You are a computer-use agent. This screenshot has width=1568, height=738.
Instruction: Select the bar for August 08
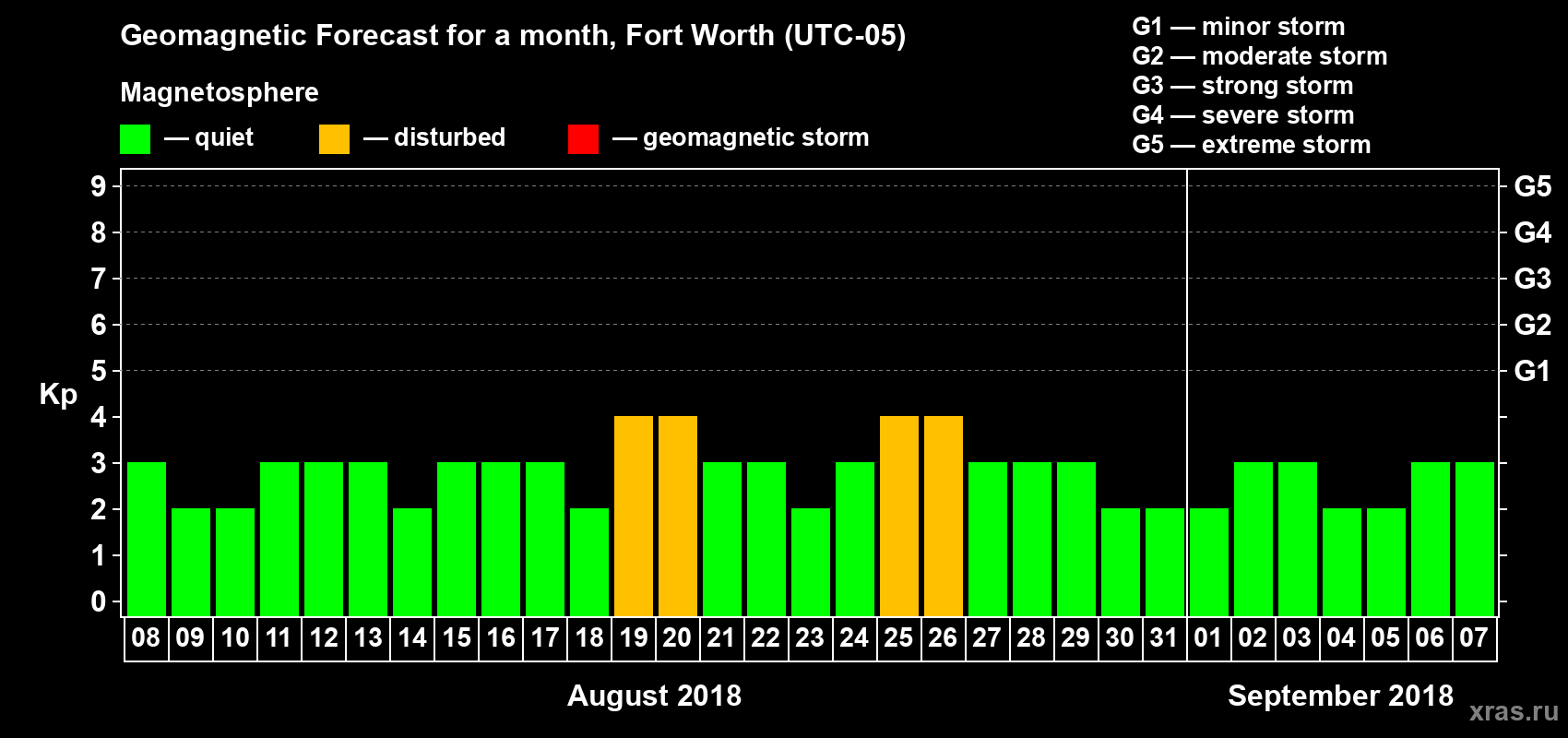tap(147, 539)
